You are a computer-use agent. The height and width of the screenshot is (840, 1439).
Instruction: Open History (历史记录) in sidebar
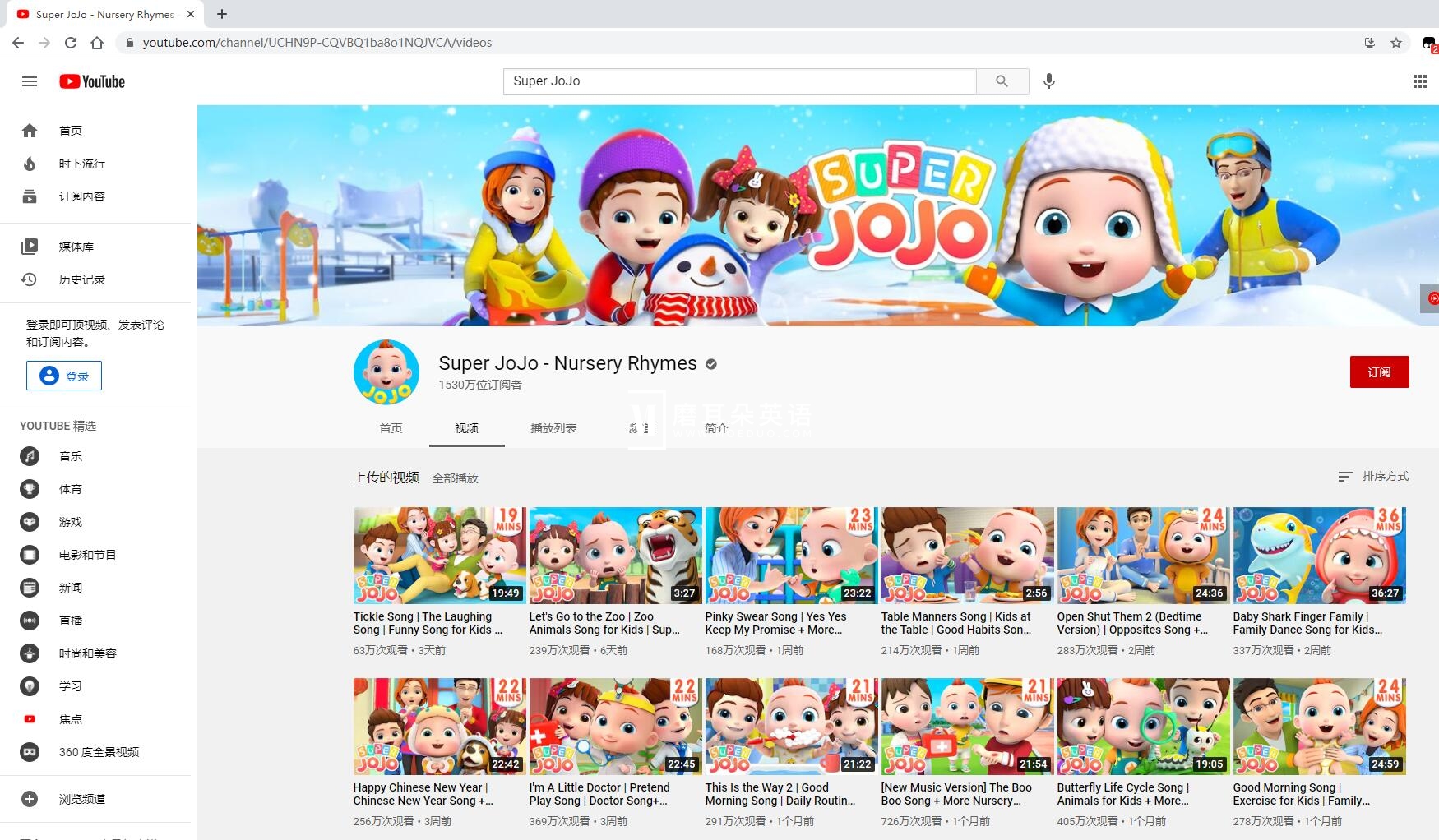tap(81, 279)
